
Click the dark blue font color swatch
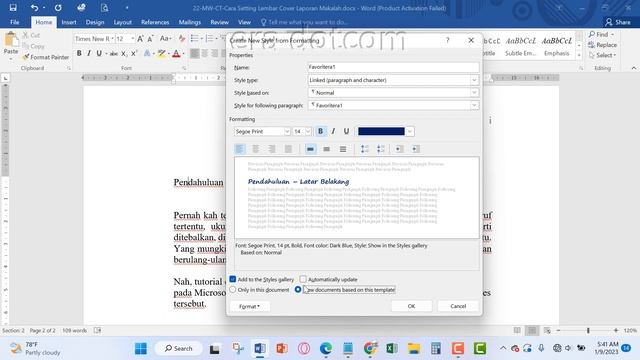(381, 131)
